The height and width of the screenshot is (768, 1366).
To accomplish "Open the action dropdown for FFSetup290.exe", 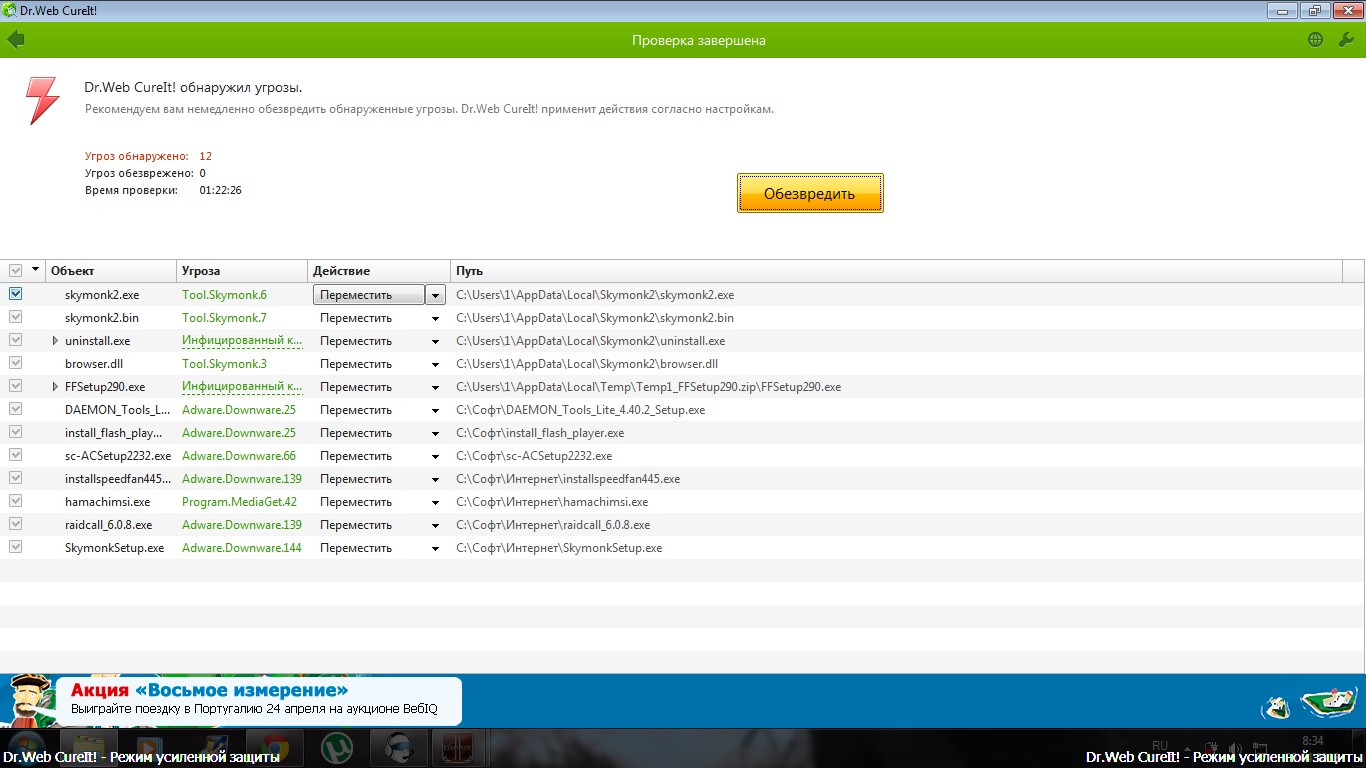I will 435,387.
